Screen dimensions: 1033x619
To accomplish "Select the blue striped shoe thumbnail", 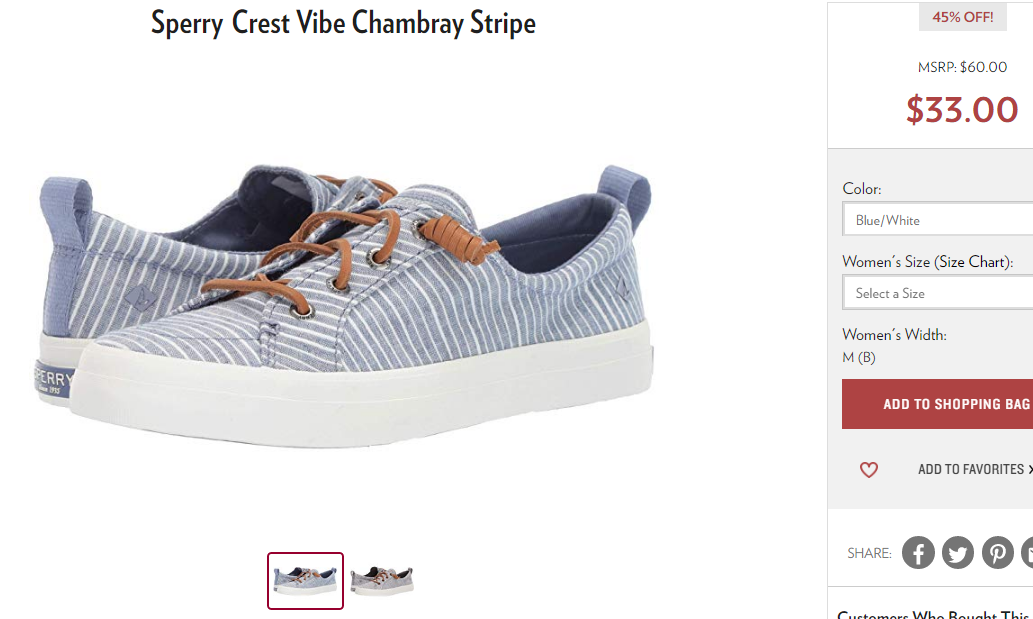I will (305, 581).
